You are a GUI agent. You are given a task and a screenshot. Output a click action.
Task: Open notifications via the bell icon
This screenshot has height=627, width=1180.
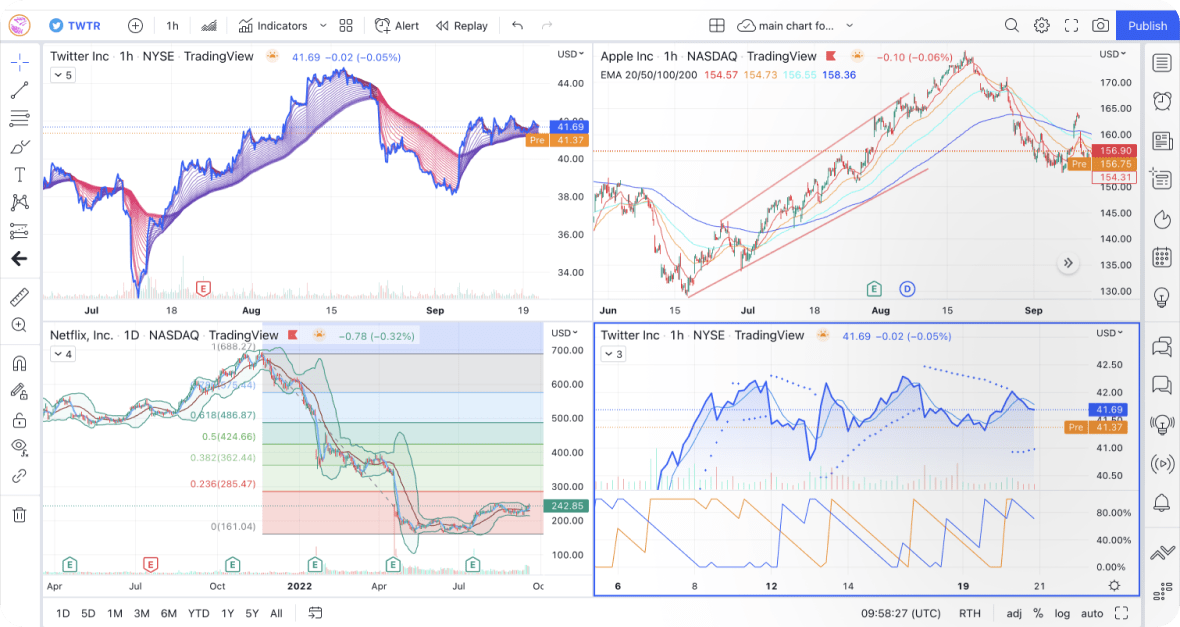click(1161, 501)
